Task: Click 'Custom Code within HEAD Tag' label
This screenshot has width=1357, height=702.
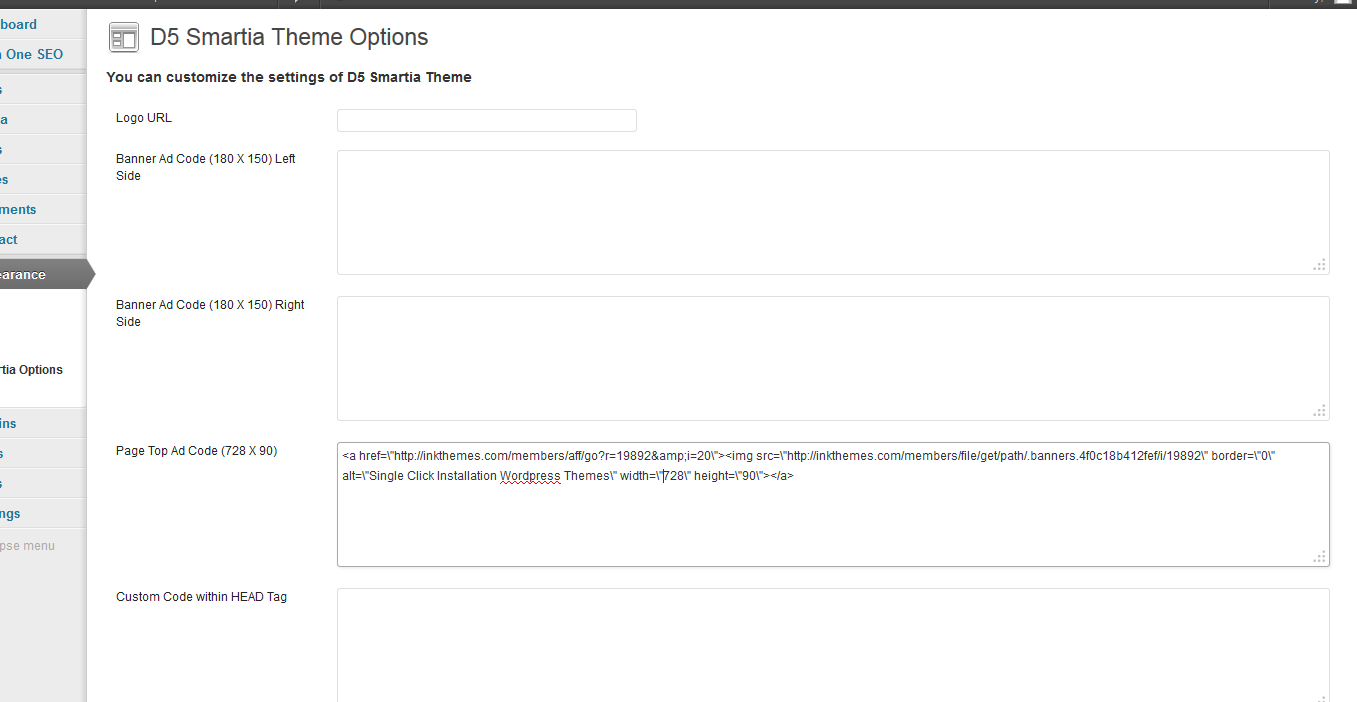Action: pos(201,597)
